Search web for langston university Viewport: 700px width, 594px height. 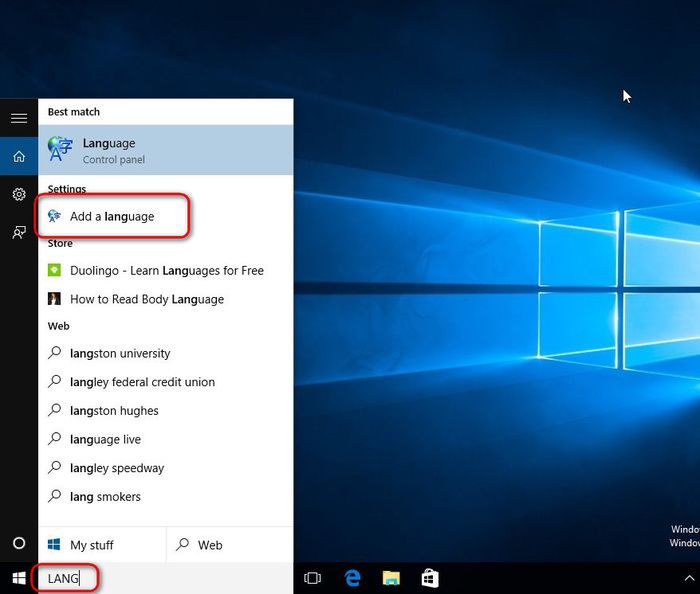click(x=120, y=353)
